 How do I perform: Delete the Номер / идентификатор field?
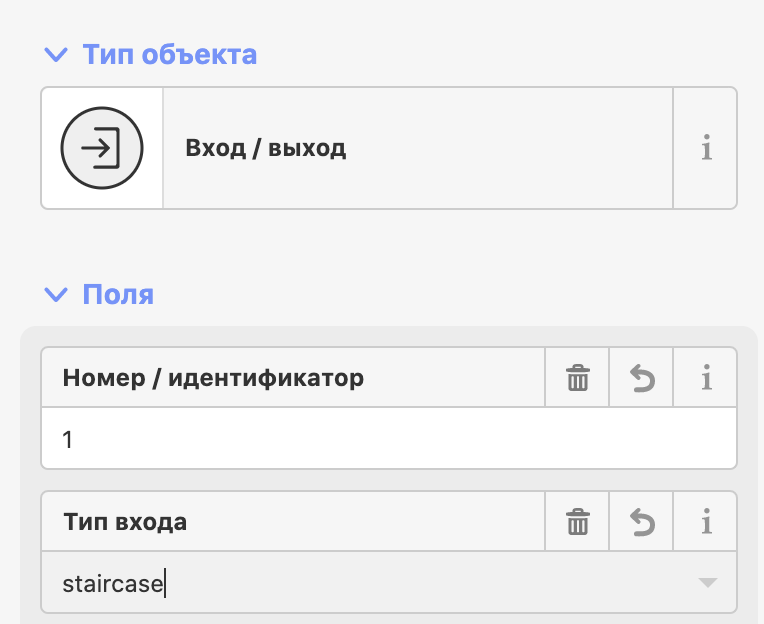pyautogui.click(x=577, y=378)
